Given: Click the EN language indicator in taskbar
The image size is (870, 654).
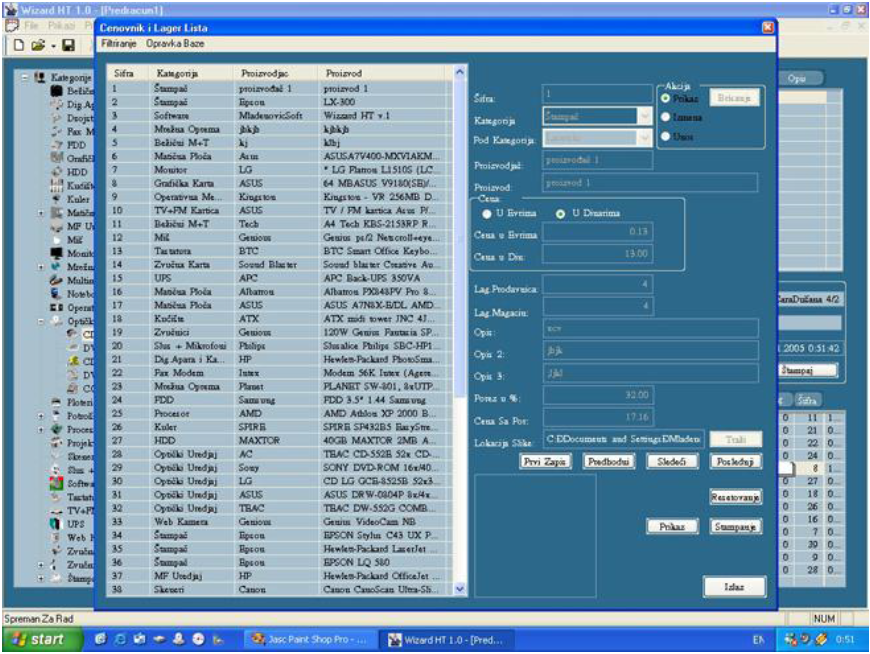Looking at the screenshot, I should point(758,640).
